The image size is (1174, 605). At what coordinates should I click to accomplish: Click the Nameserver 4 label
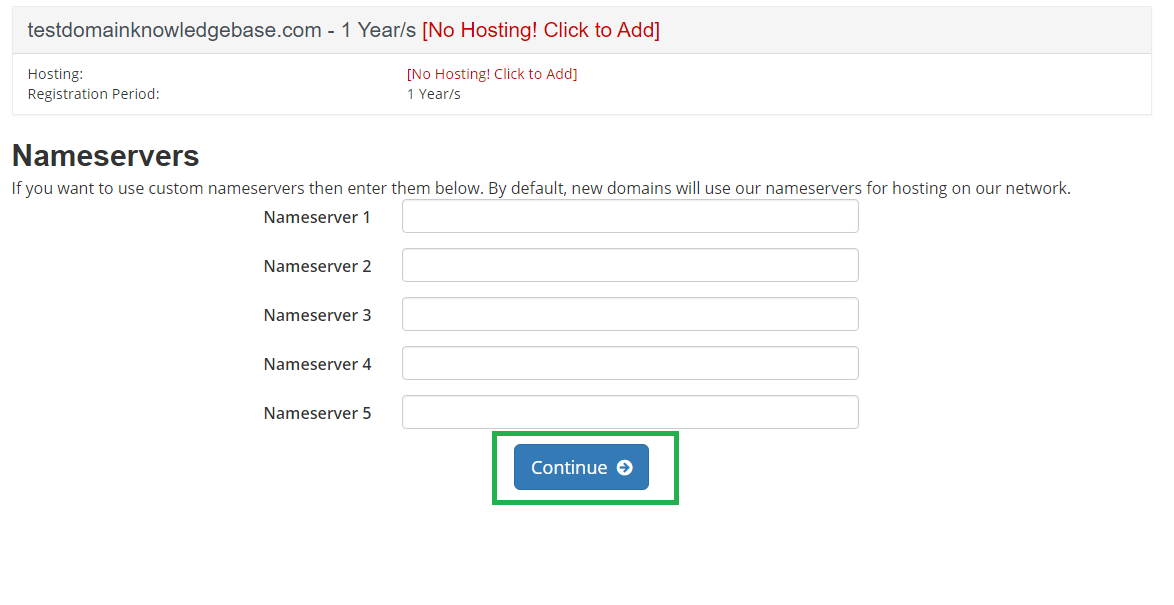[x=317, y=364]
